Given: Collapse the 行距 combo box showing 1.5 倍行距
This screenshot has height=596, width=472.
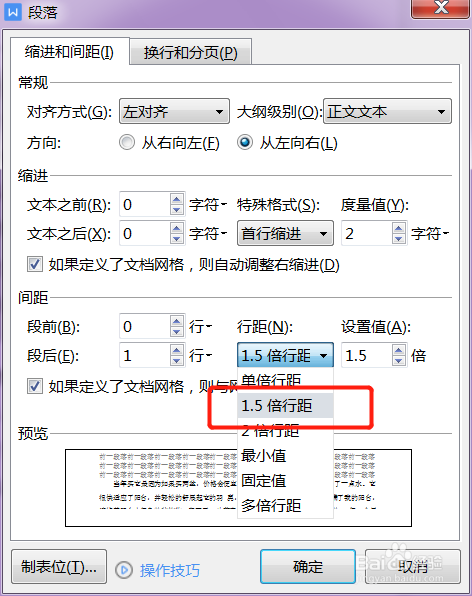Looking at the screenshot, I should click(x=285, y=355).
